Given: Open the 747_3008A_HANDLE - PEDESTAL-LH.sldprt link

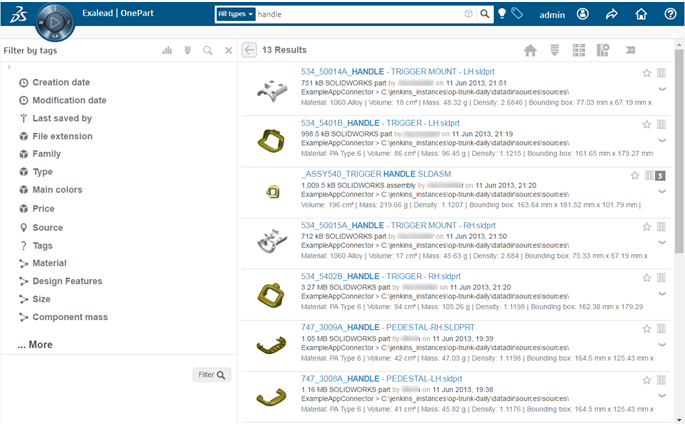Looking at the screenshot, I should tap(381, 379).
